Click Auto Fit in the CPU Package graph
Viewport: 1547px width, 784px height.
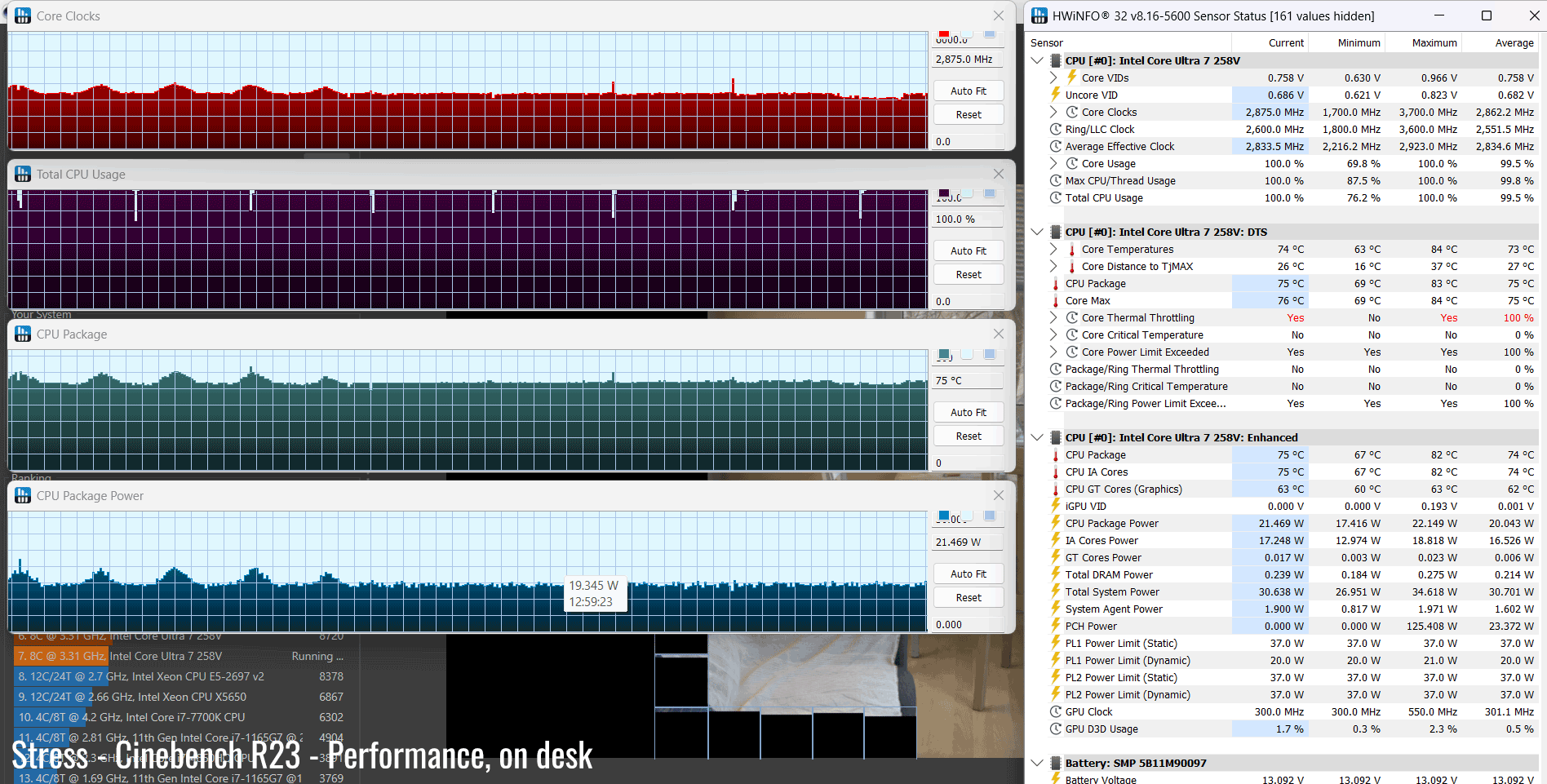pos(969,412)
